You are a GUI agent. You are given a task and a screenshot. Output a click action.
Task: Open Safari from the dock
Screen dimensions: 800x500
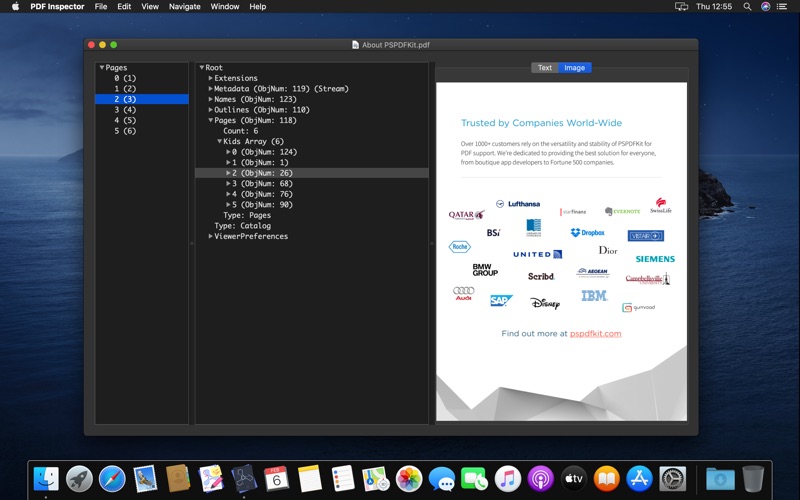112,479
